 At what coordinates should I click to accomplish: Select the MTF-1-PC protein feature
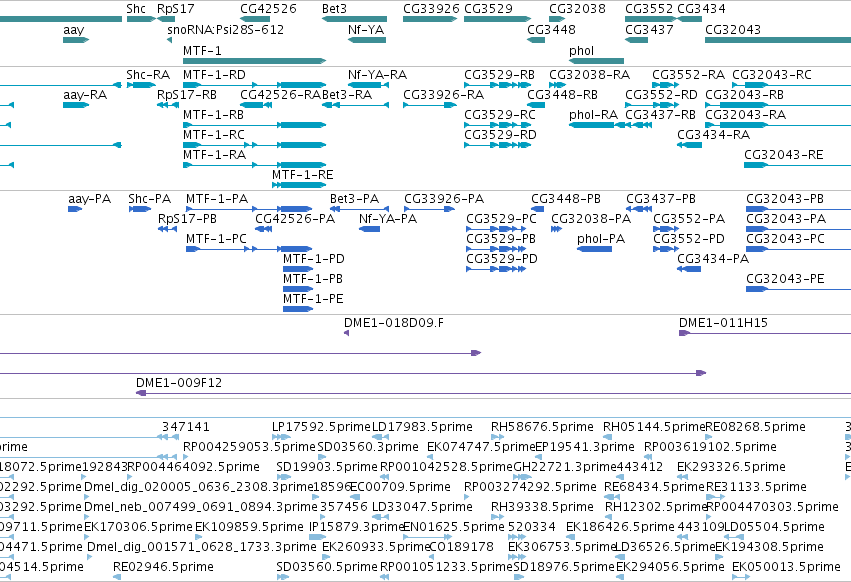pos(249,249)
